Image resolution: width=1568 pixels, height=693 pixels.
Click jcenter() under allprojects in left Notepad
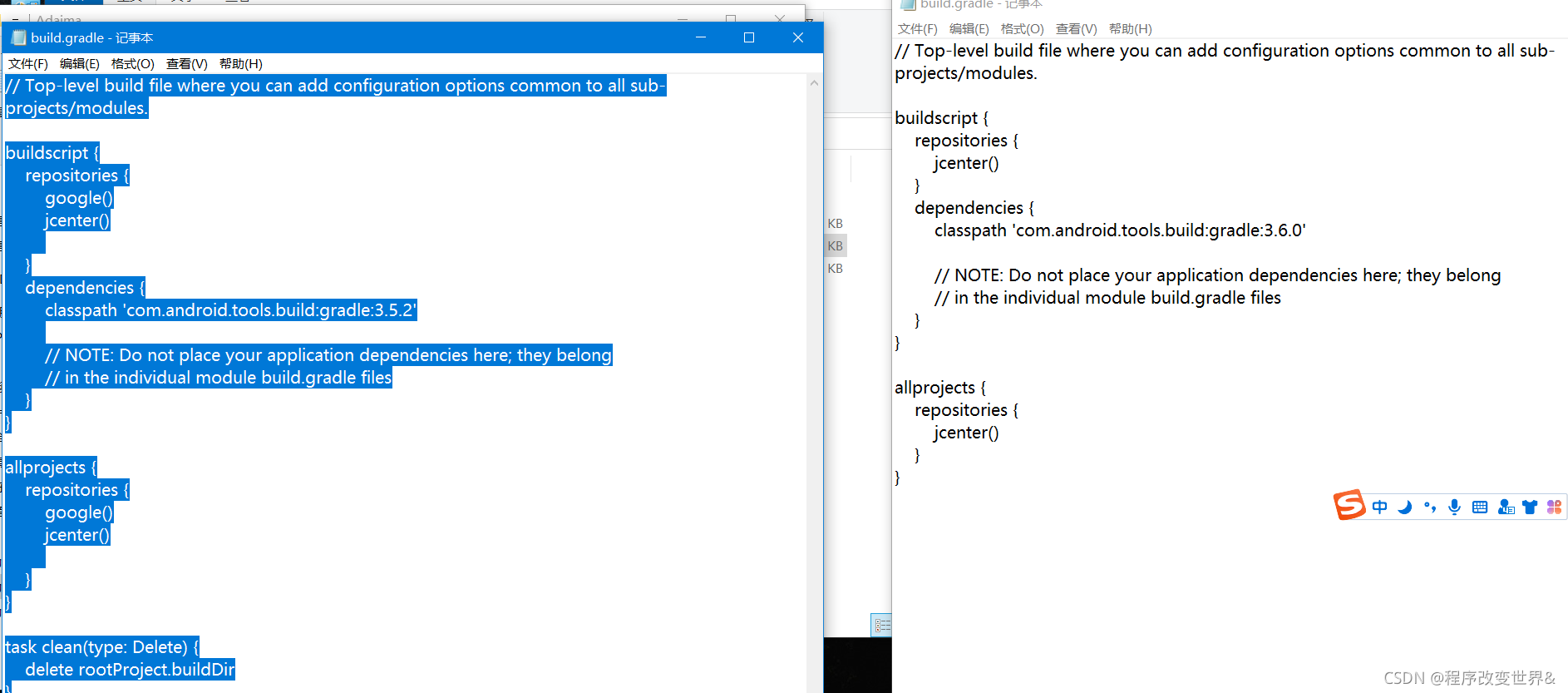(x=77, y=535)
